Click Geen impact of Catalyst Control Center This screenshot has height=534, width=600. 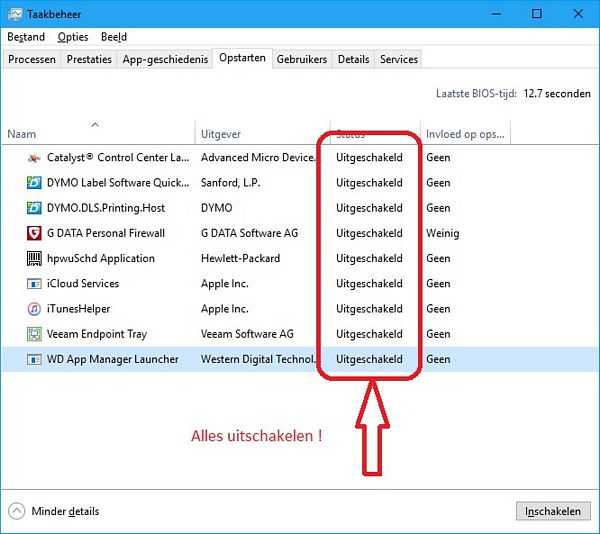pos(438,158)
